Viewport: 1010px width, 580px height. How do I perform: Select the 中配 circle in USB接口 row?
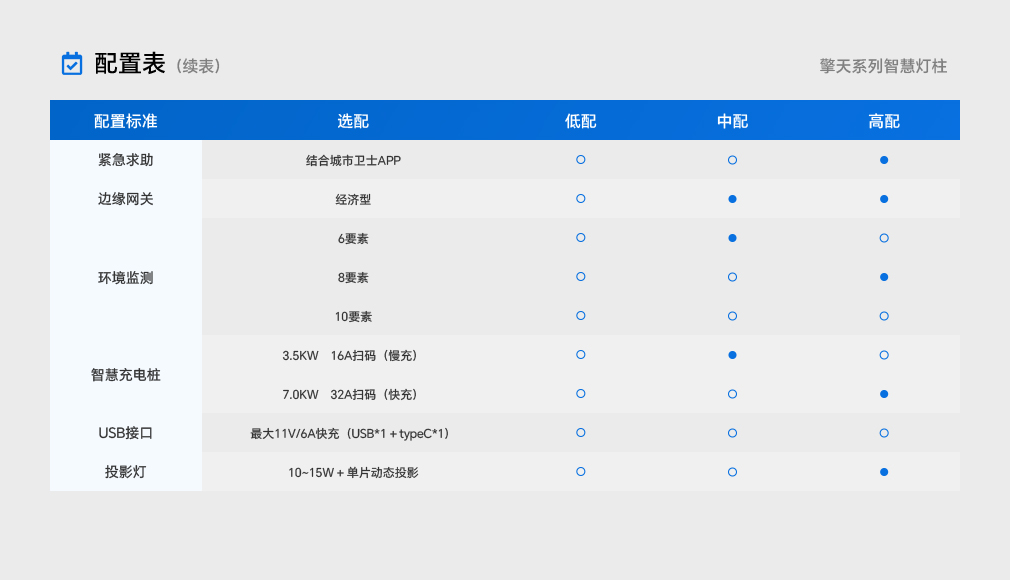732,433
